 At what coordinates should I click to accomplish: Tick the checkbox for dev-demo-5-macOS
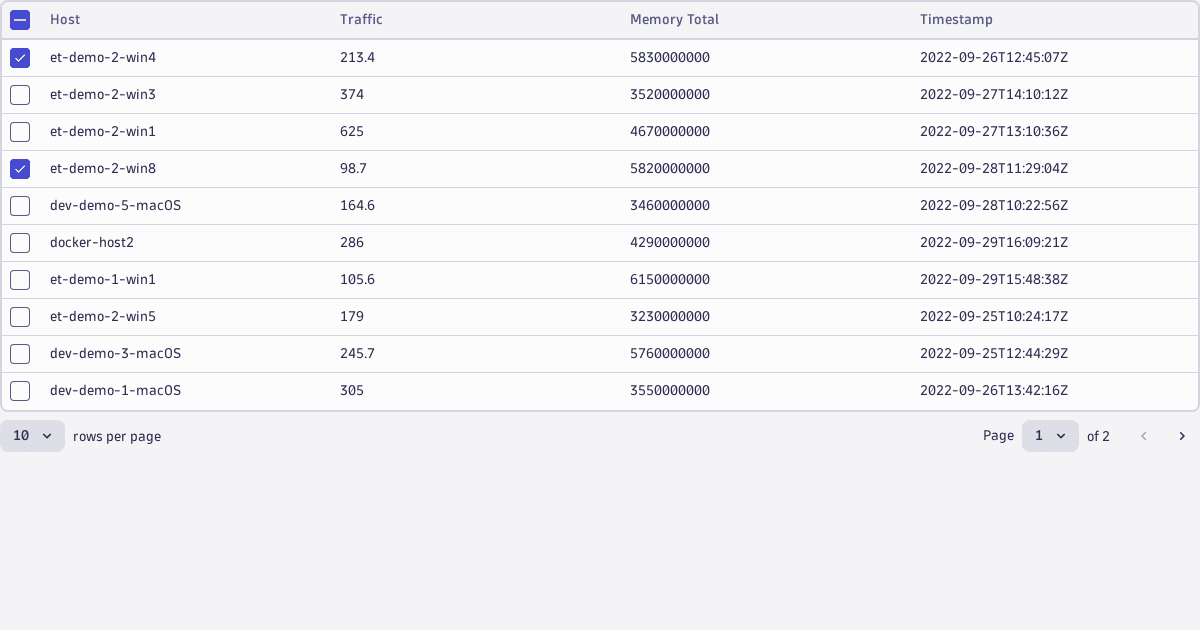coord(20,206)
